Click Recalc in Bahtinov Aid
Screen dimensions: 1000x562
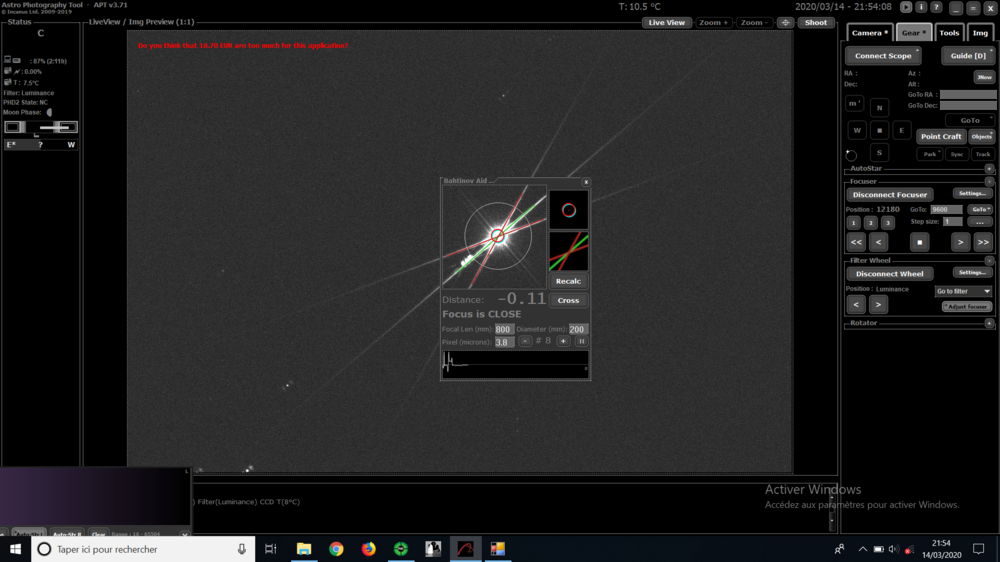[568, 281]
